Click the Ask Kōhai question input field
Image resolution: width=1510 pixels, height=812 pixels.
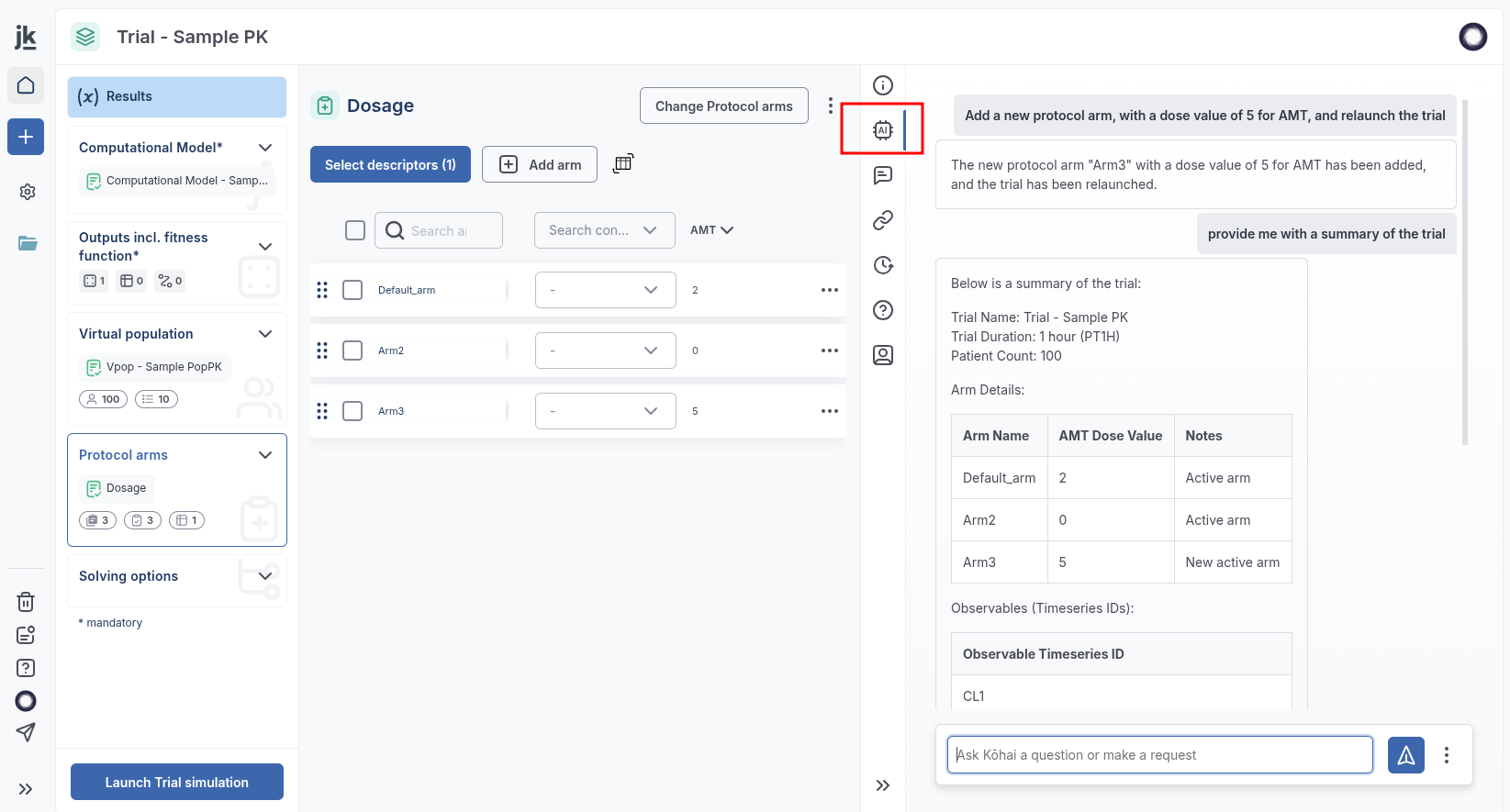[1159, 755]
